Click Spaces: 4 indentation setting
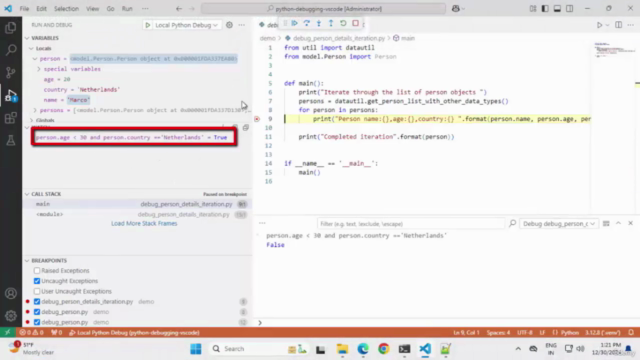The height and width of the screenshot is (360, 640). pyautogui.click(x=498, y=332)
